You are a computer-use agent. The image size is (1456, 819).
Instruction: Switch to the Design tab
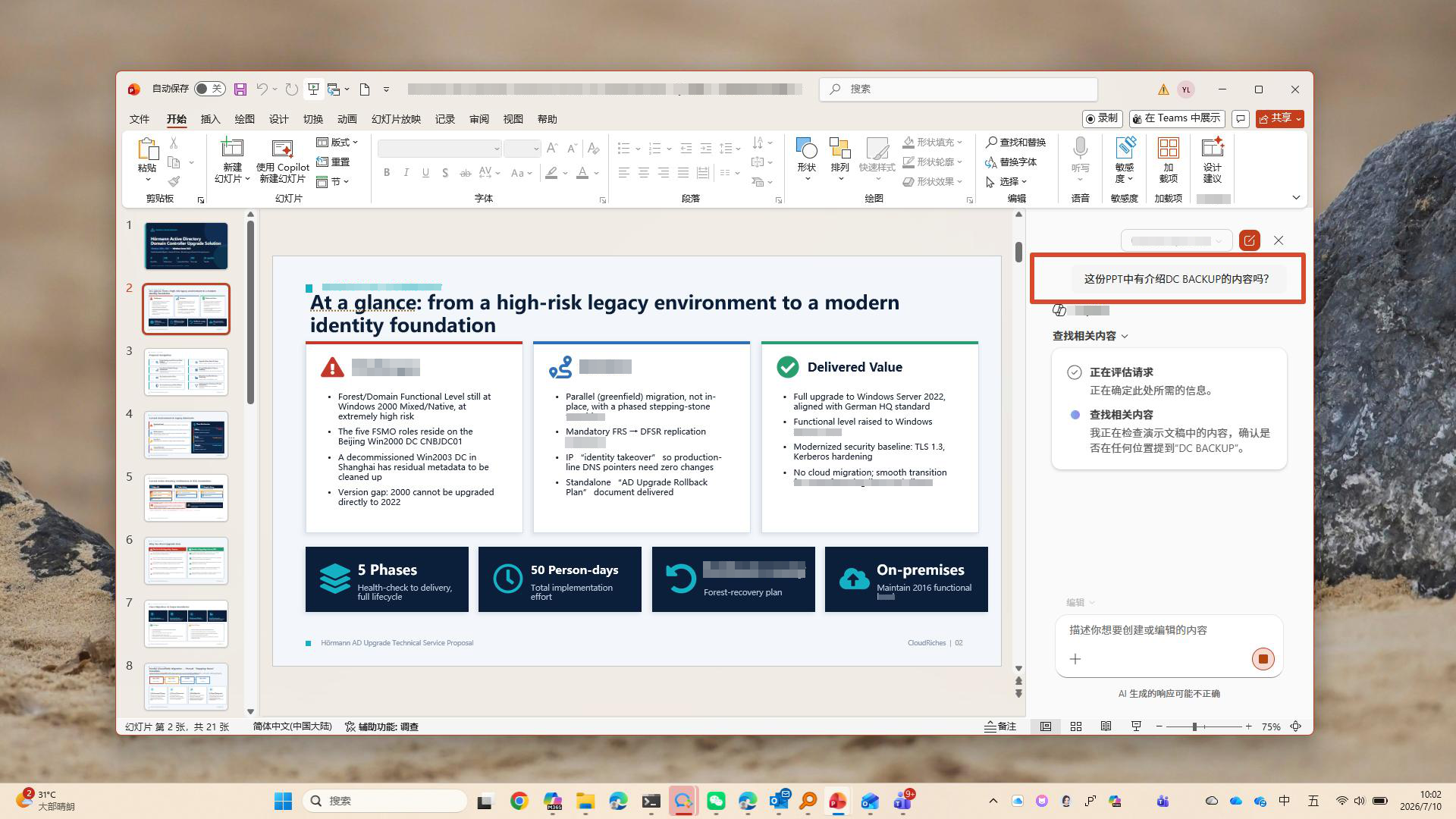(x=278, y=119)
